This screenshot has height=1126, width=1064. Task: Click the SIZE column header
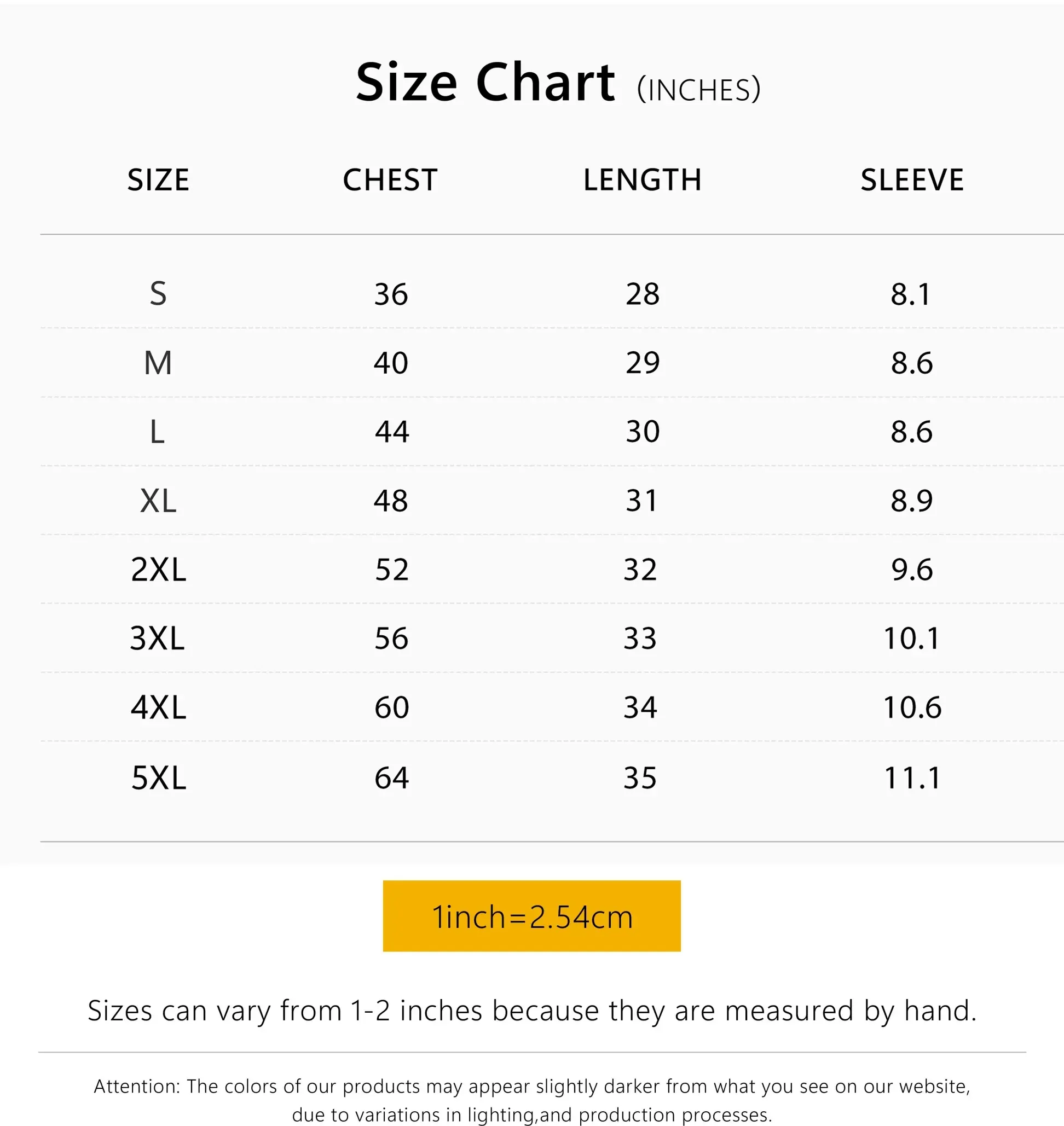coord(158,181)
